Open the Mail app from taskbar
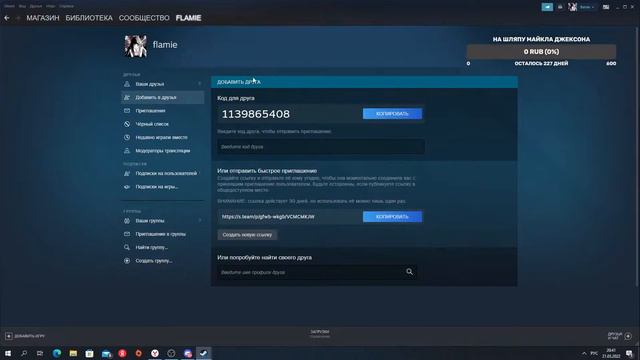 [106, 353]
